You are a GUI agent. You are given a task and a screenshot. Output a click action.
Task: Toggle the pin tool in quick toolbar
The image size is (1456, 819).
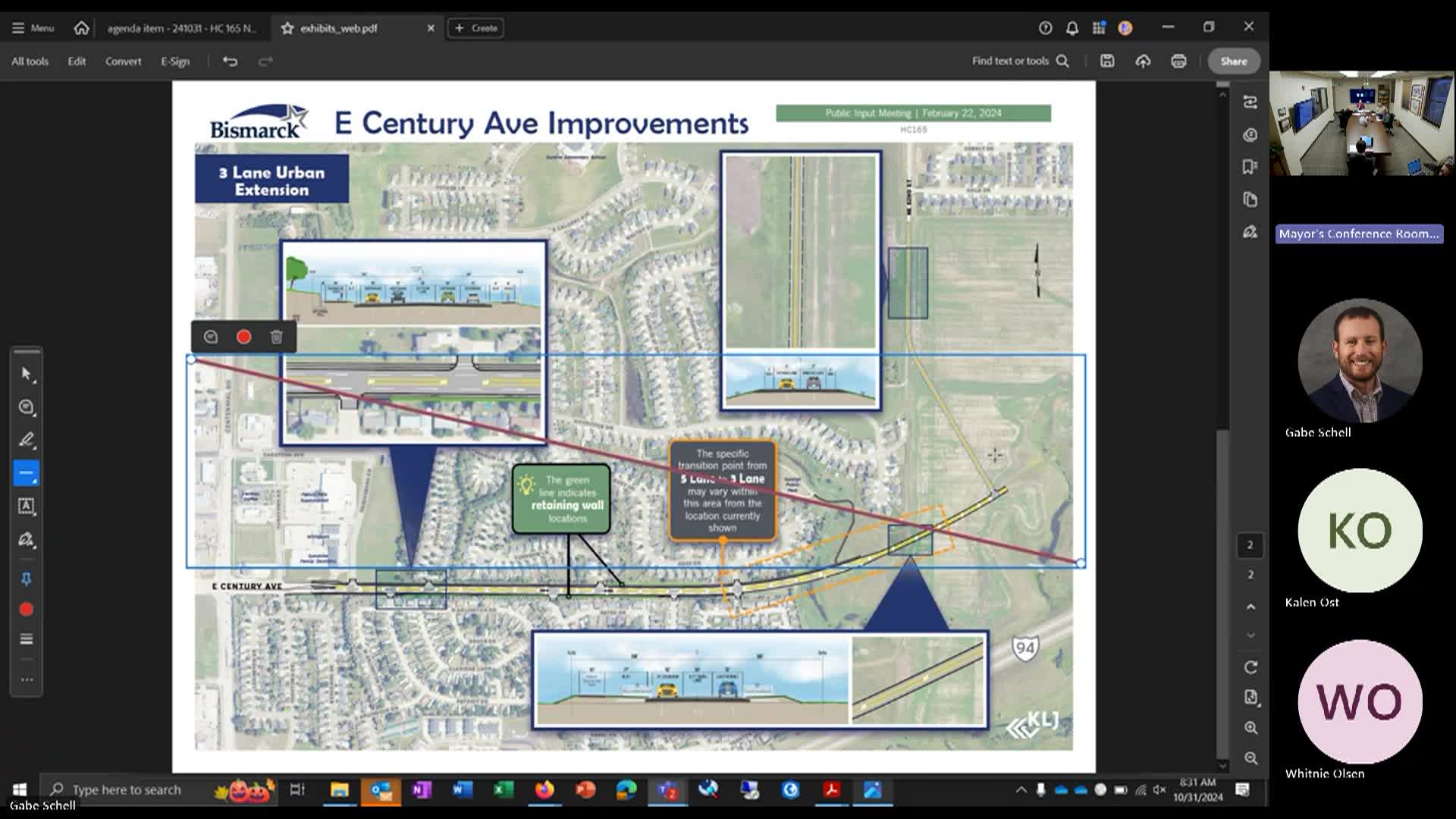point(27,579)
